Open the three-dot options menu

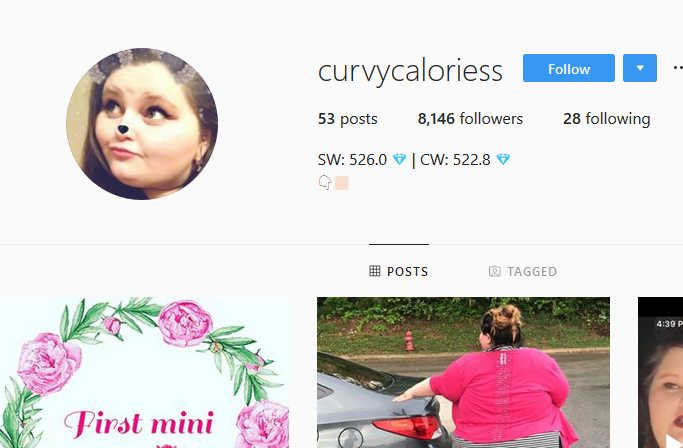(678, 68)
